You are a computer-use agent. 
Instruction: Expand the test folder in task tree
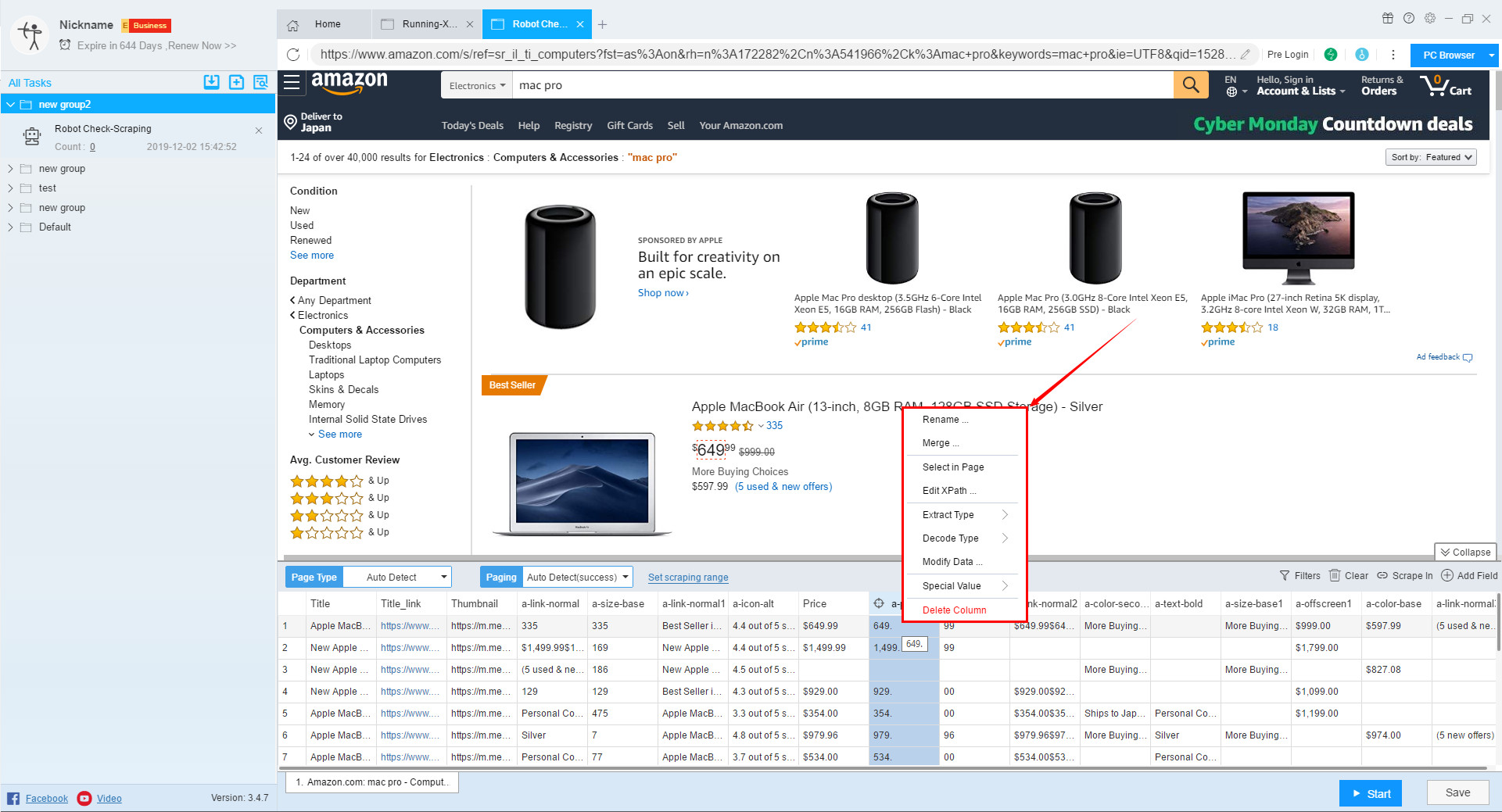click(10, 188)
